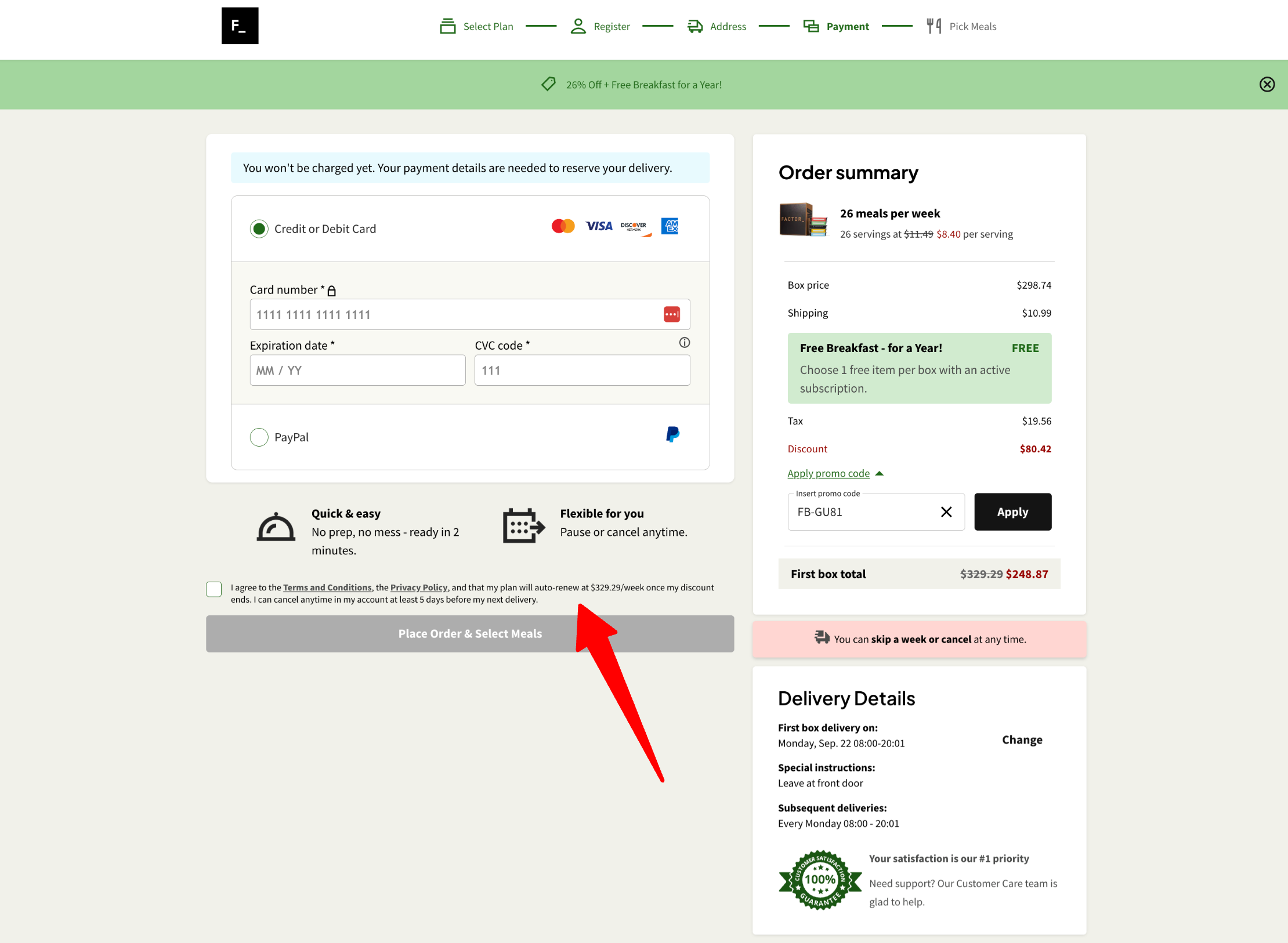Screen dimensions: 1288x943
Task: Click the meal box thumbnail image
Action: 803,220
